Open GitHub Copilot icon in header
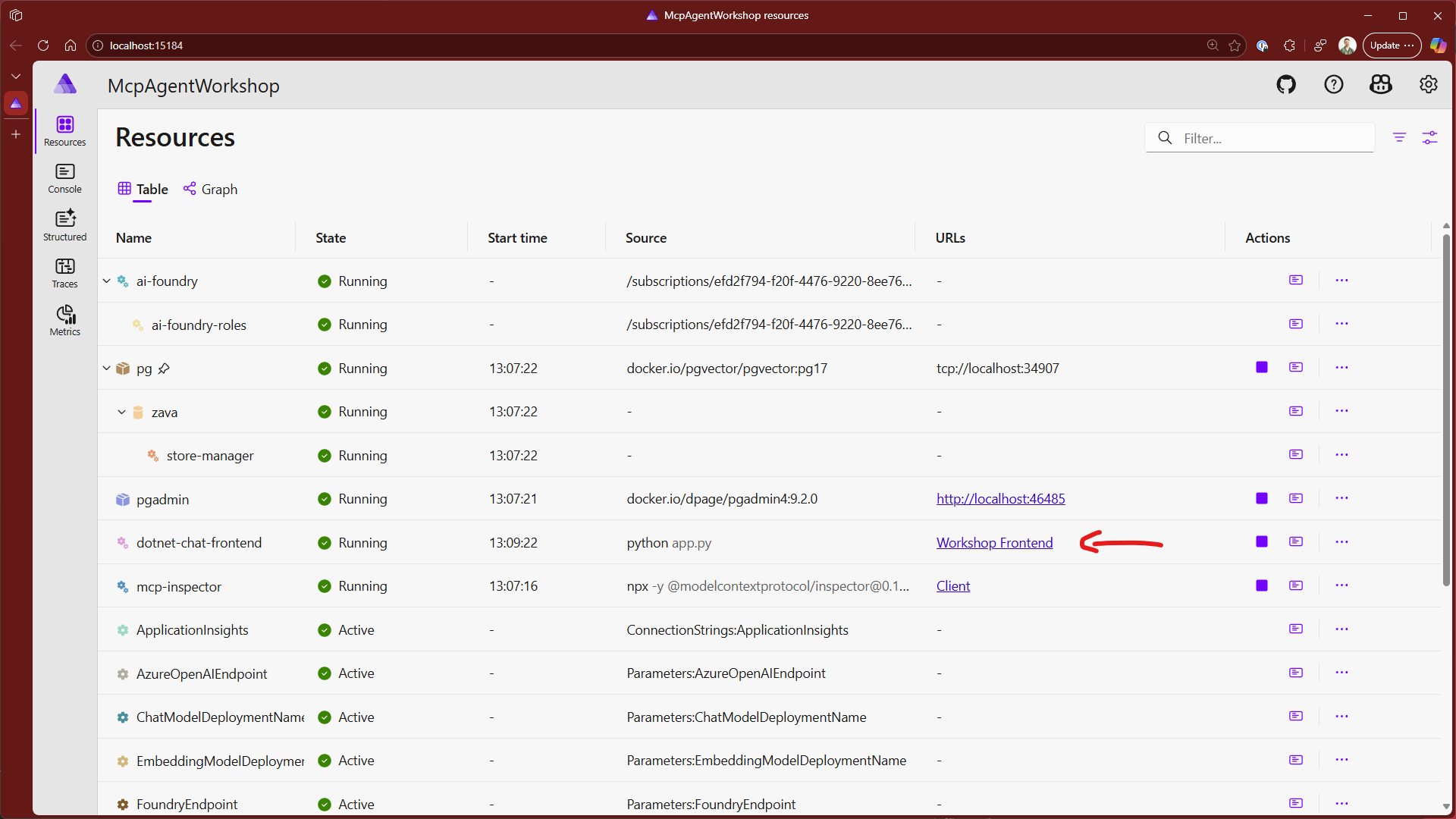 [1380, 85]
